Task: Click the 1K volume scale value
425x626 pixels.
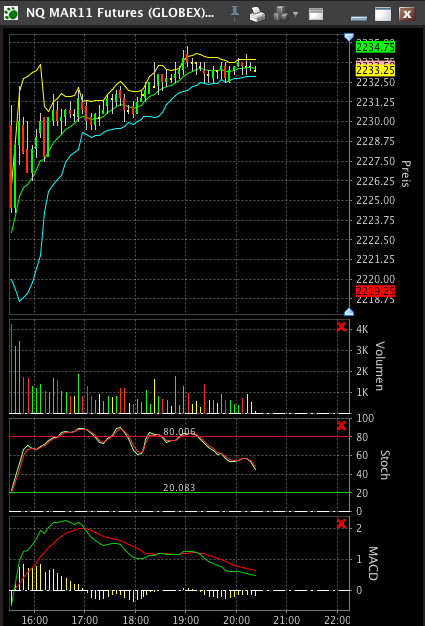Action: click(x=362, y=392)
